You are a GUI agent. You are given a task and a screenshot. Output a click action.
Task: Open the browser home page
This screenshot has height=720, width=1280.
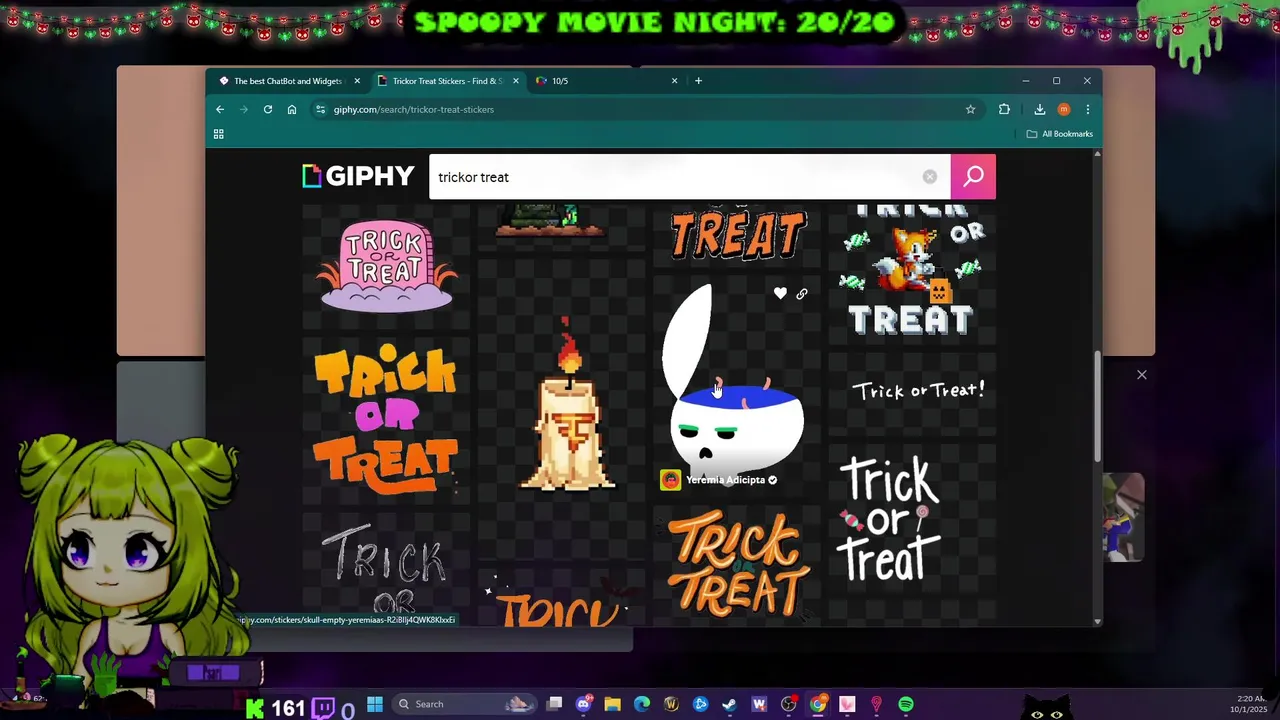pyautogui.click(x=292, y=109)
